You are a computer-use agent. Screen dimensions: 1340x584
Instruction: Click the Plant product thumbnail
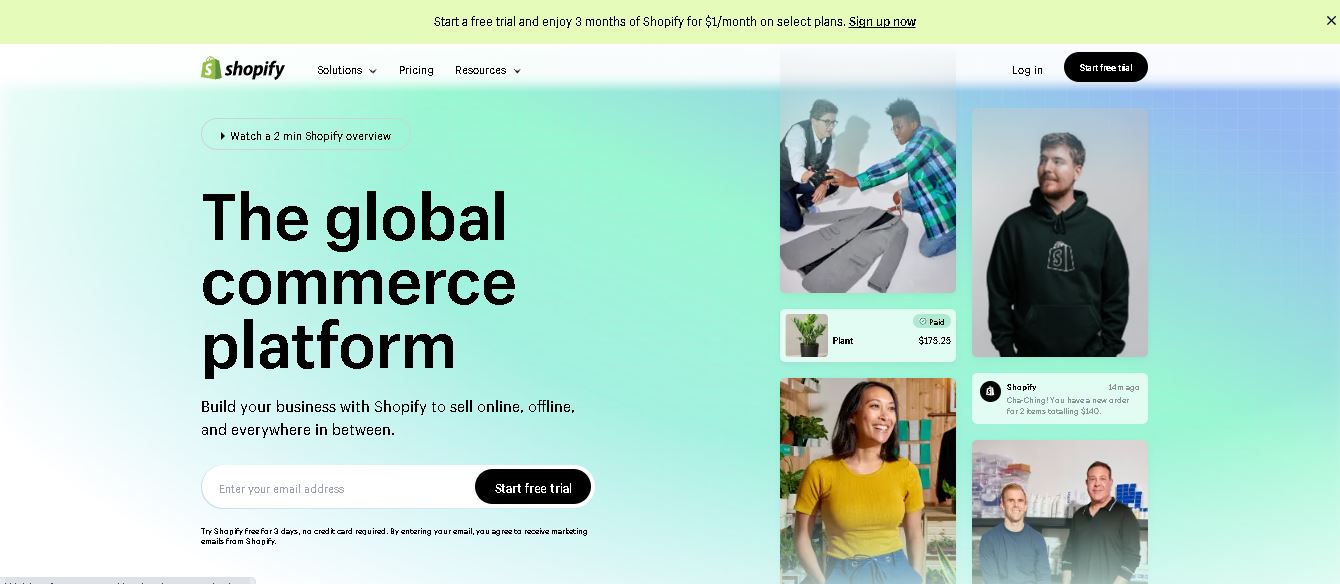[806, 336]
